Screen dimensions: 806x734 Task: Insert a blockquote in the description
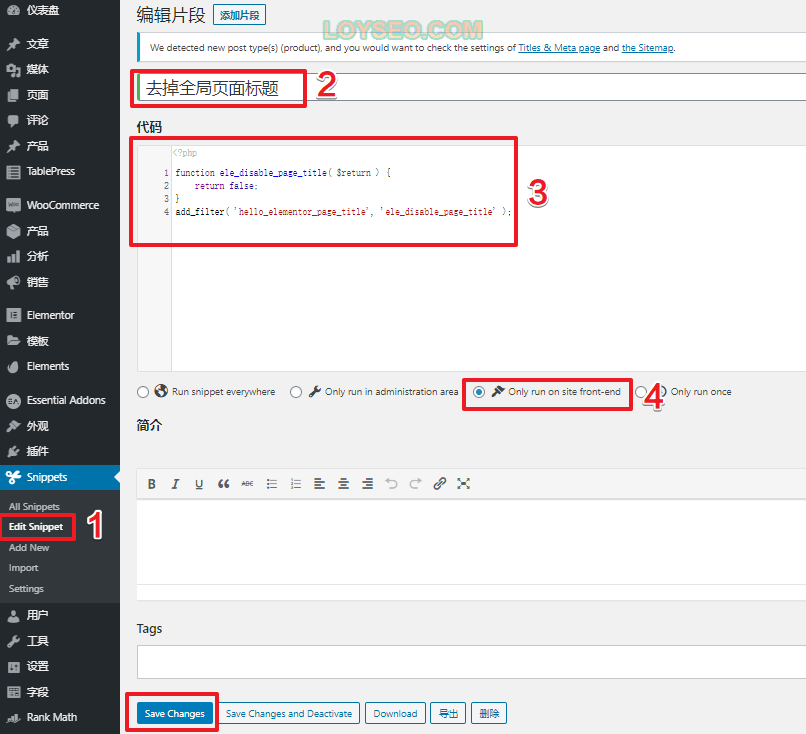(223, 484)
